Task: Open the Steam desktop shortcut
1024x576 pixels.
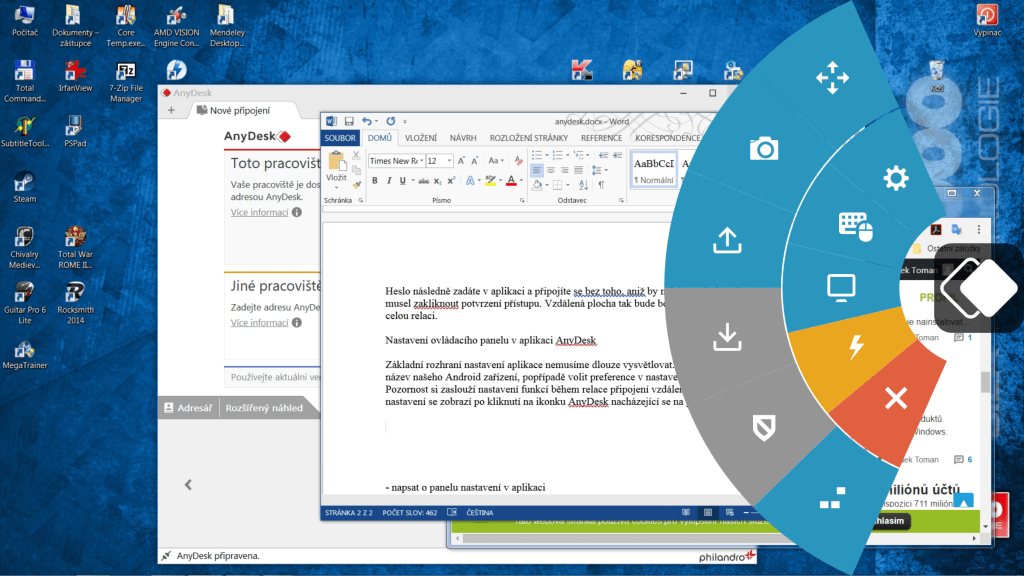Action: point(25,187)
